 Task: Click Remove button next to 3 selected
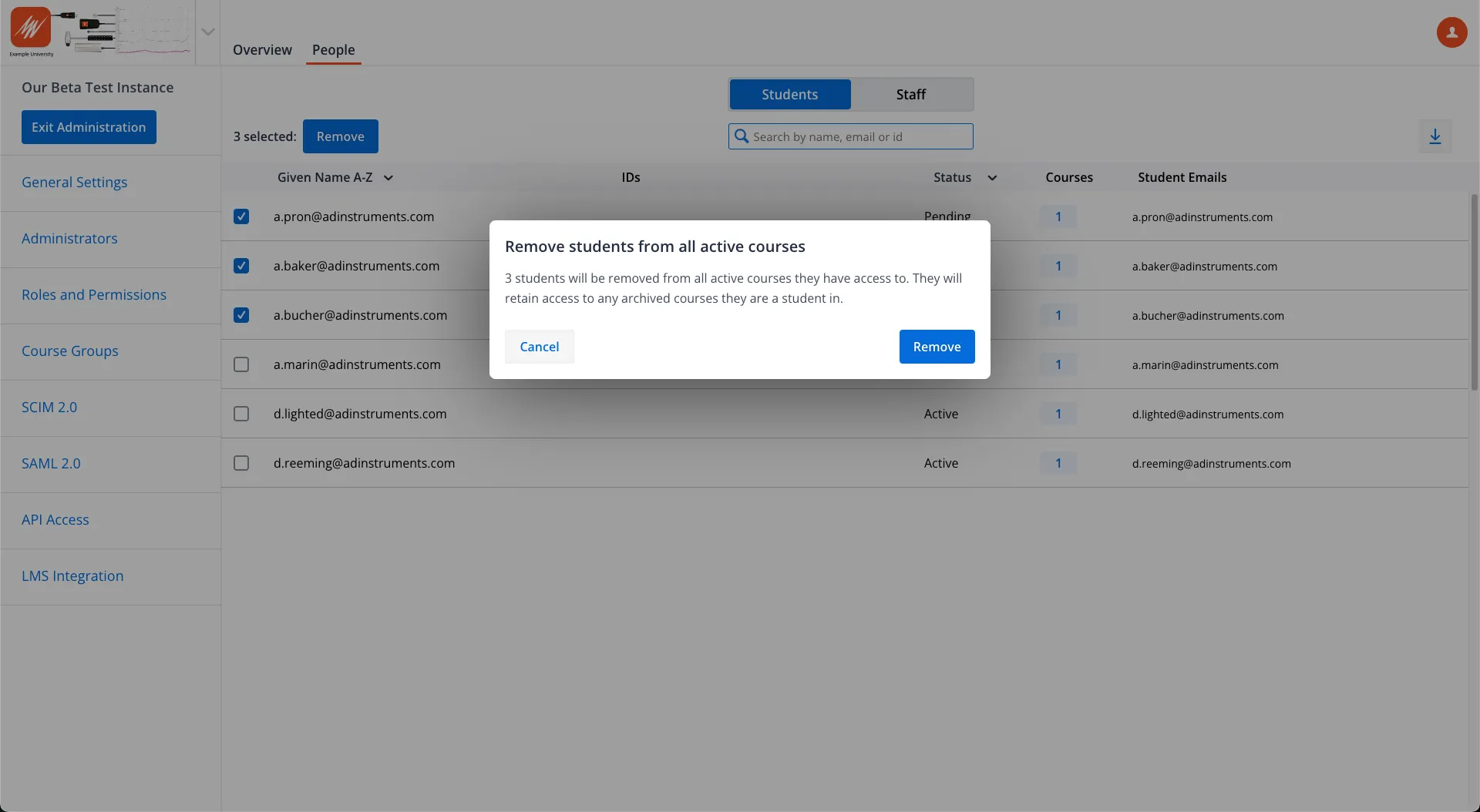coord(340,136)
